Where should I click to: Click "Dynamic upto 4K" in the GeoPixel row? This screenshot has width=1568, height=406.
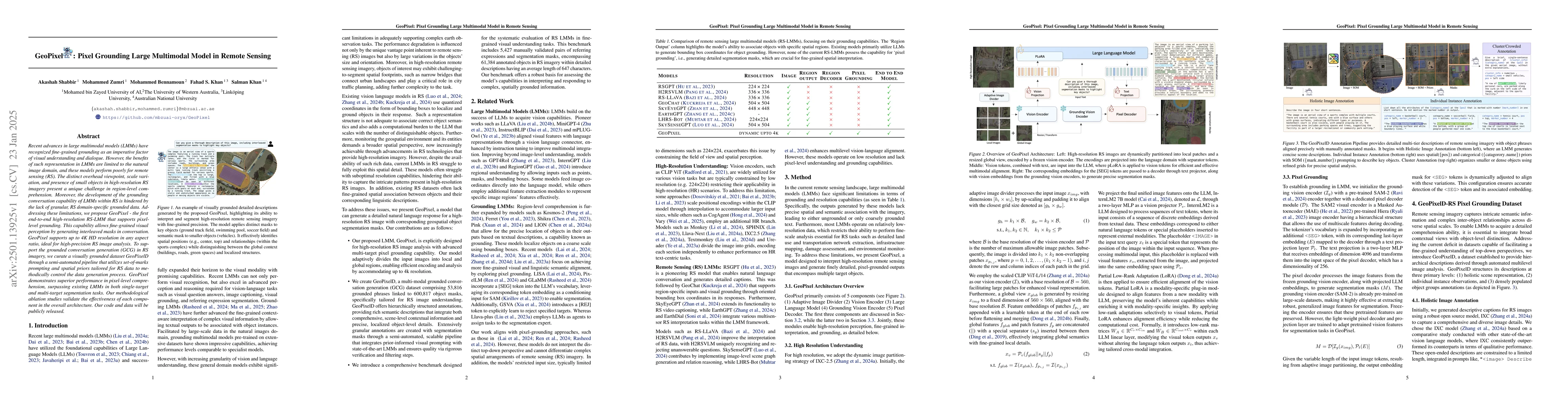pos(759,133)
